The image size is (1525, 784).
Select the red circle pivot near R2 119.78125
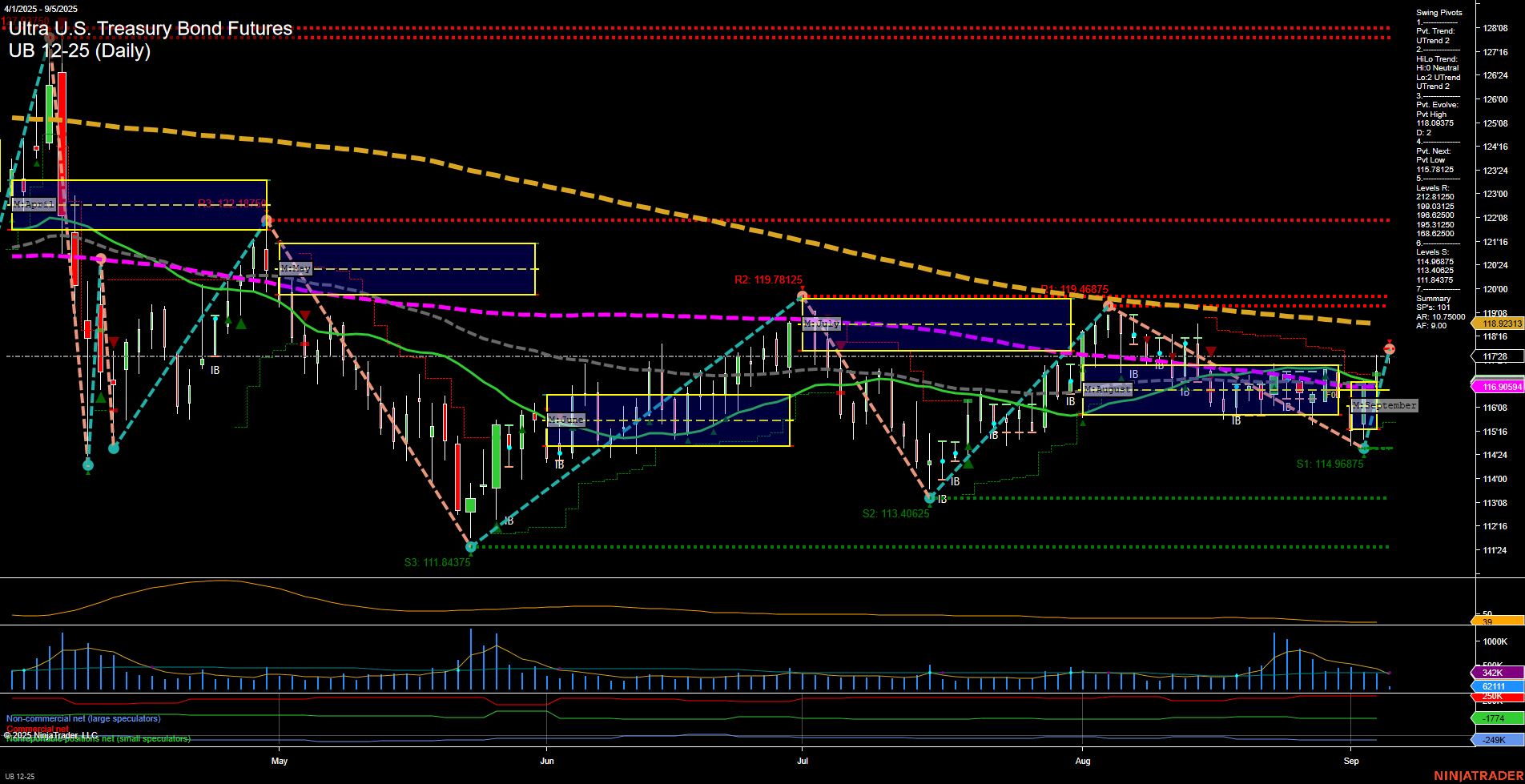tap(801, 295)
